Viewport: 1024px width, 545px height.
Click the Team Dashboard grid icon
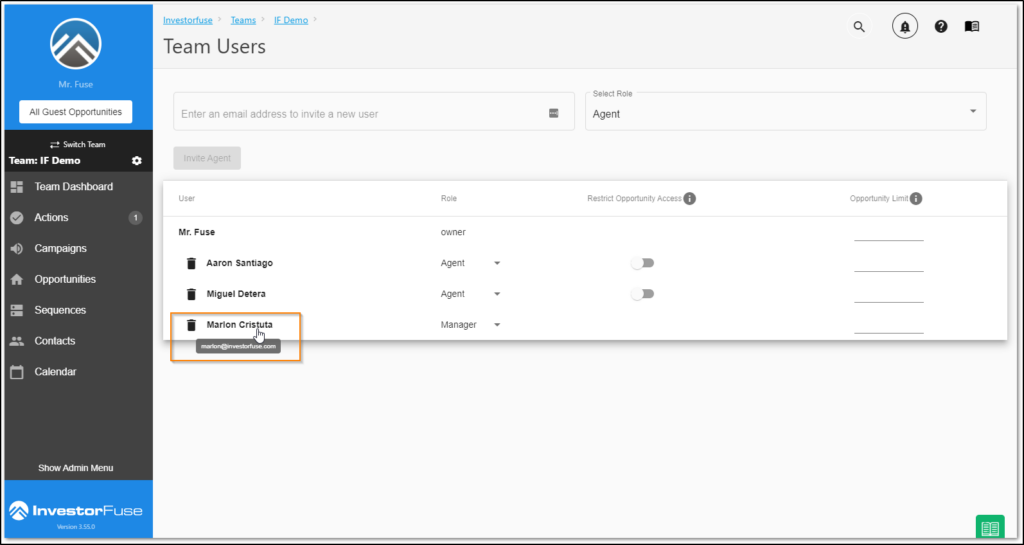pos(17,187)
